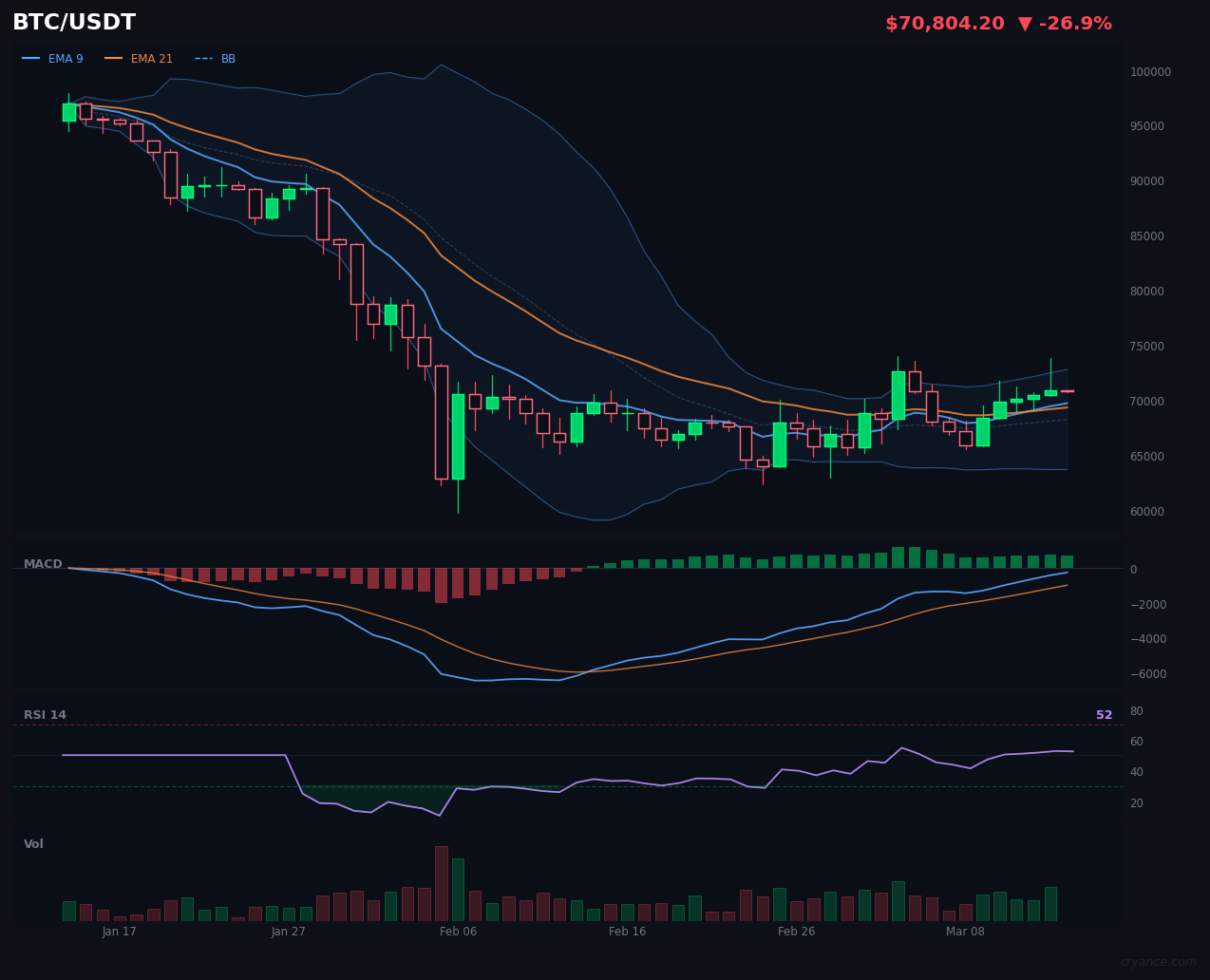This screenshot has height=980, width=1210.
Task: Click the $70,804.20 price display
Action: click(x=944, y=22)
